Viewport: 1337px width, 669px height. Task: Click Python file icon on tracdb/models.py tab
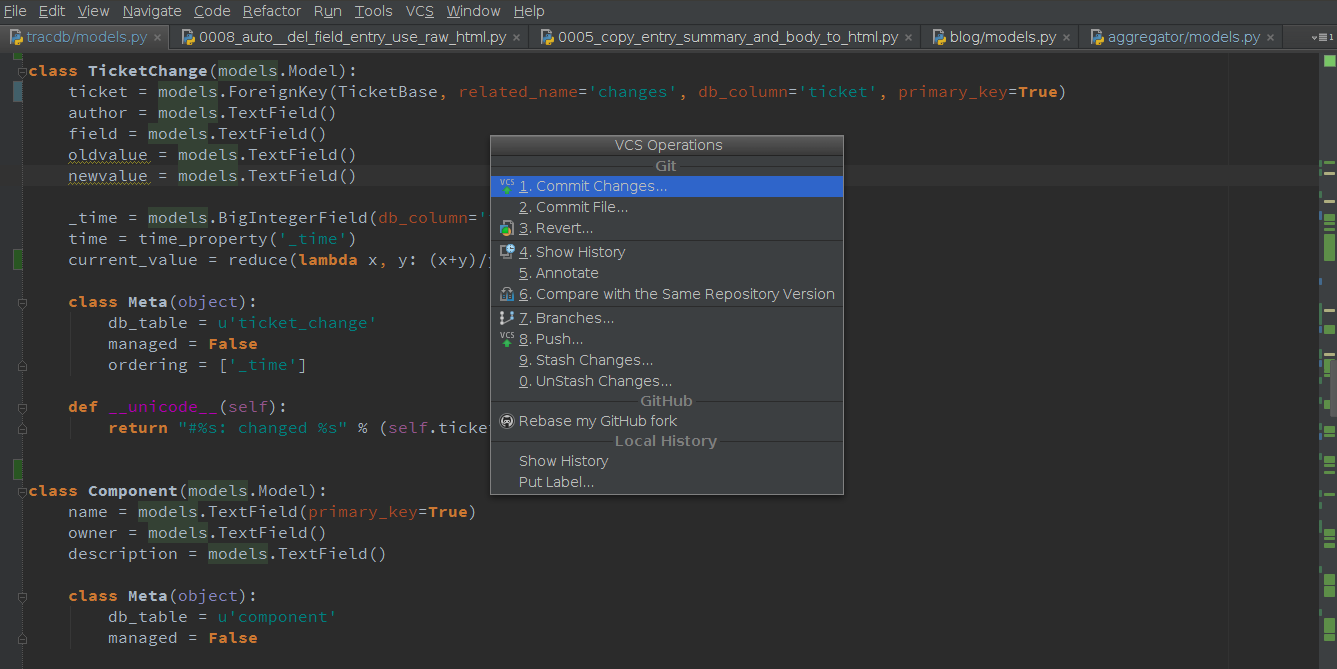(16, 37)
